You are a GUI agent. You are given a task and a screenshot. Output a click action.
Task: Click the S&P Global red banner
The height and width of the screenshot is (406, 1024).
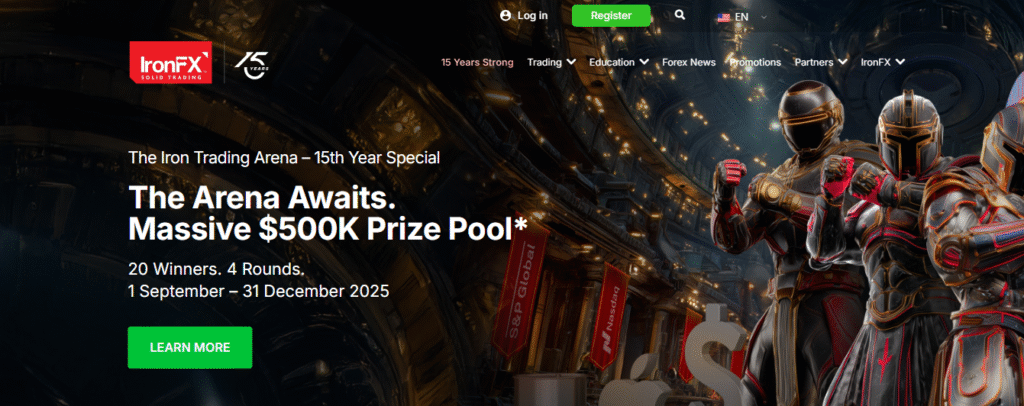click(x=520, y=291)
